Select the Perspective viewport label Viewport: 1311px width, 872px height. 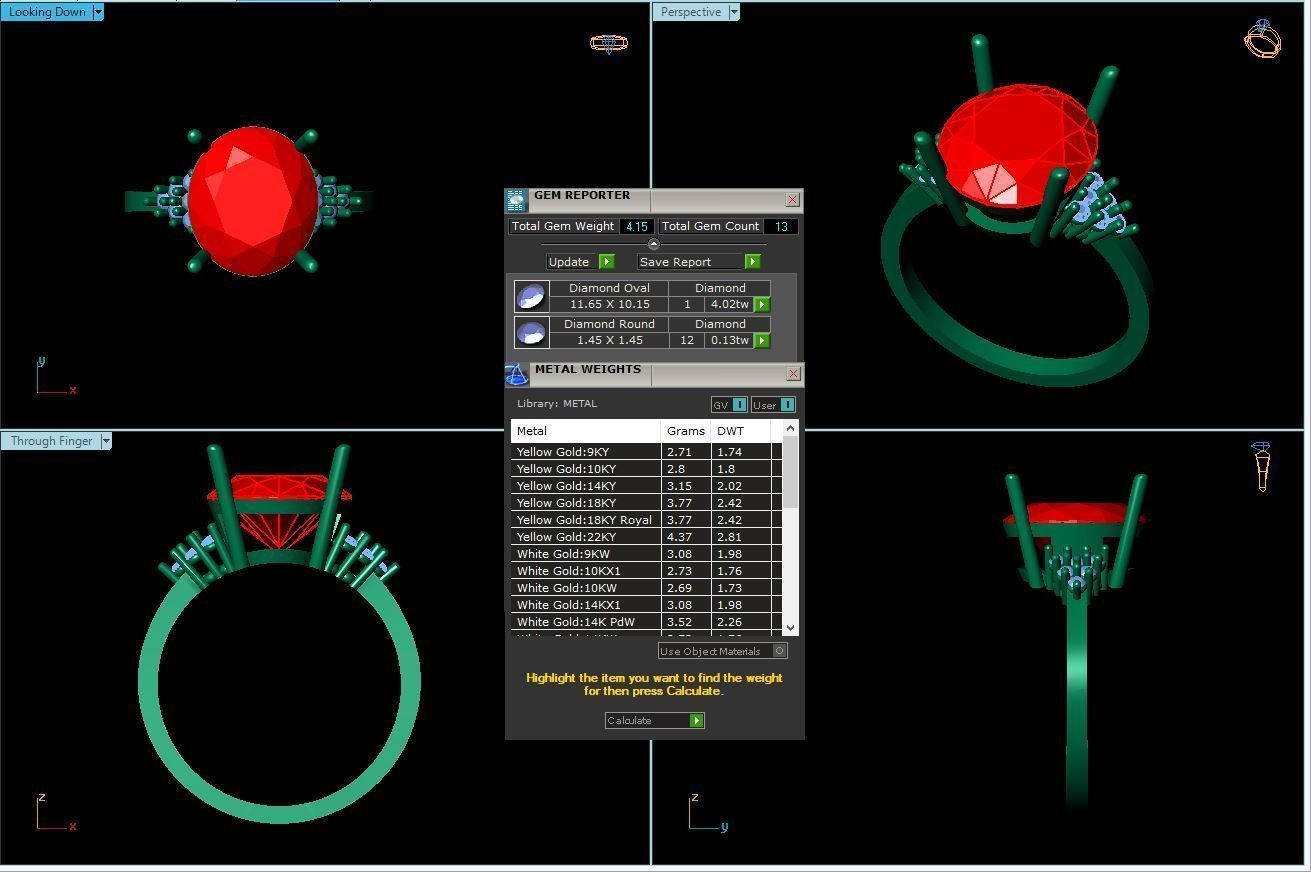(x=691, y=12)
